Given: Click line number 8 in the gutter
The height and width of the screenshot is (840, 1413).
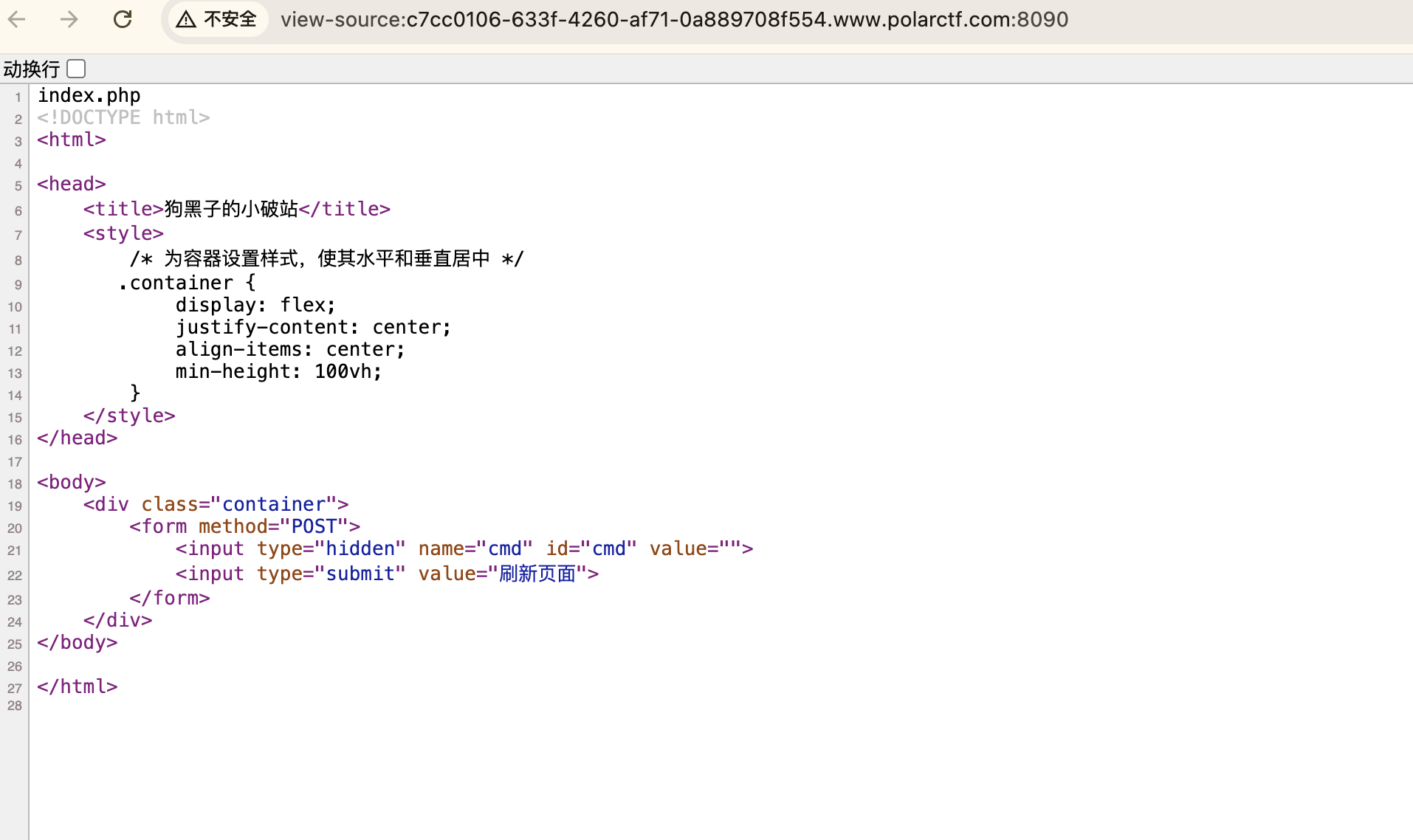Looking at the screenshot, I should [x=18, y=261].
